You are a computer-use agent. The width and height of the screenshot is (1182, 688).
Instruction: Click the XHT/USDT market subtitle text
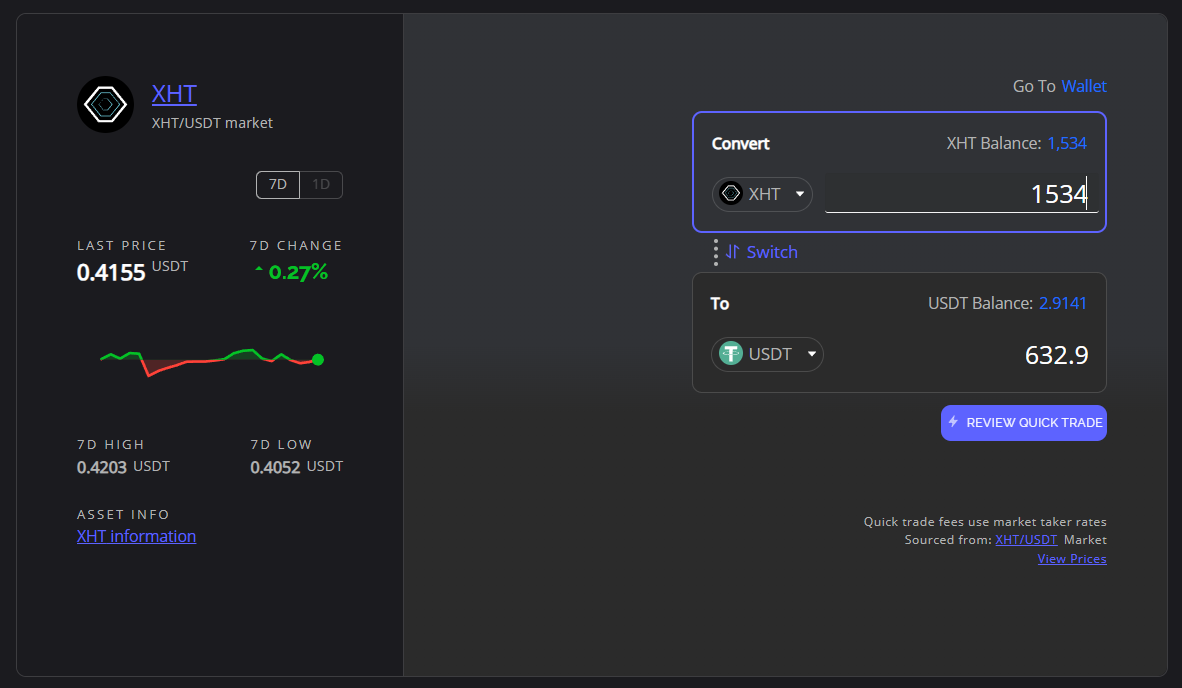pyautogui.click(x=212, y=123)
